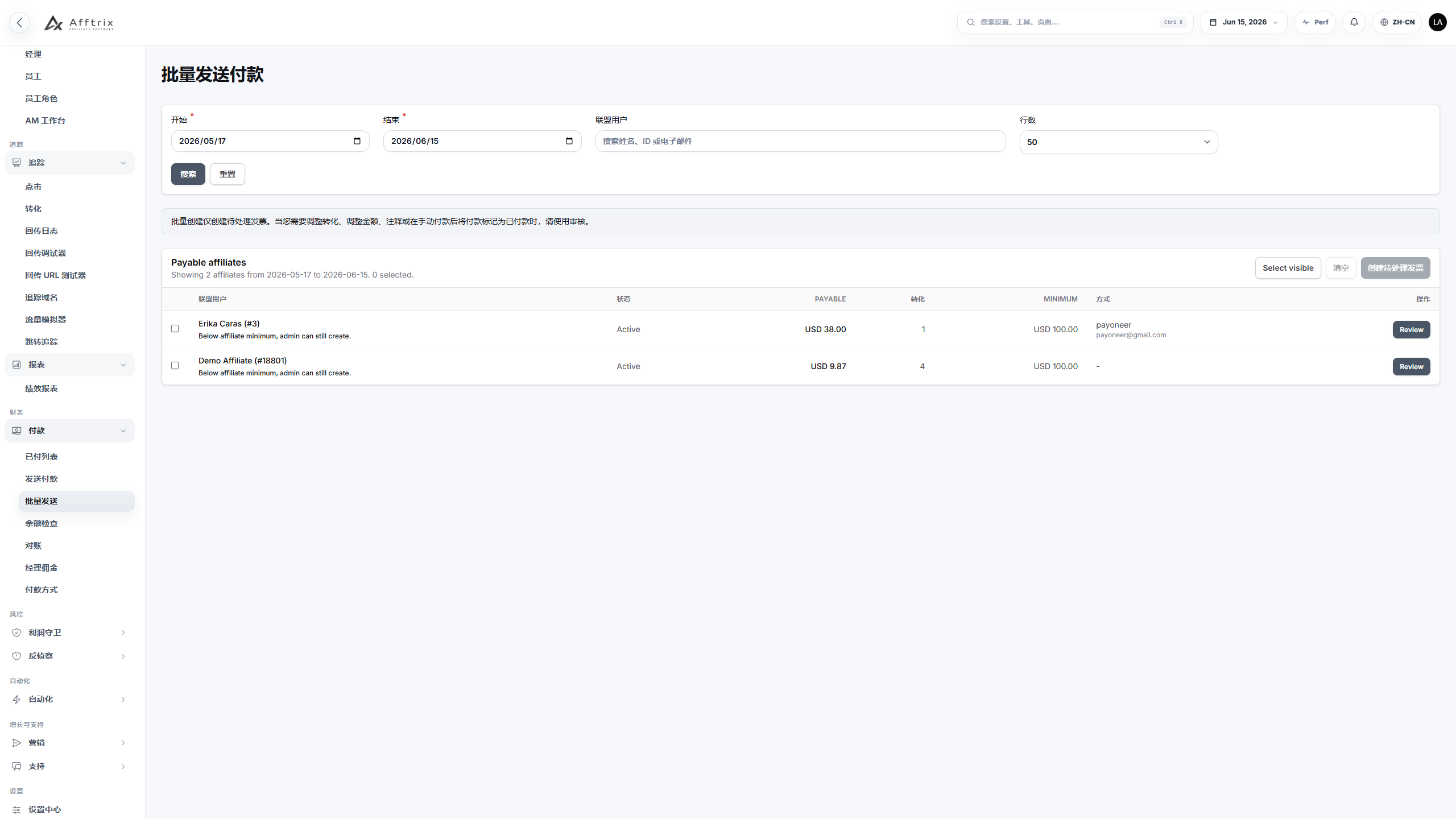Open the ZH-CN language selector
The width and height of the screenshot is (1456, 819).
click(1397, 22)
